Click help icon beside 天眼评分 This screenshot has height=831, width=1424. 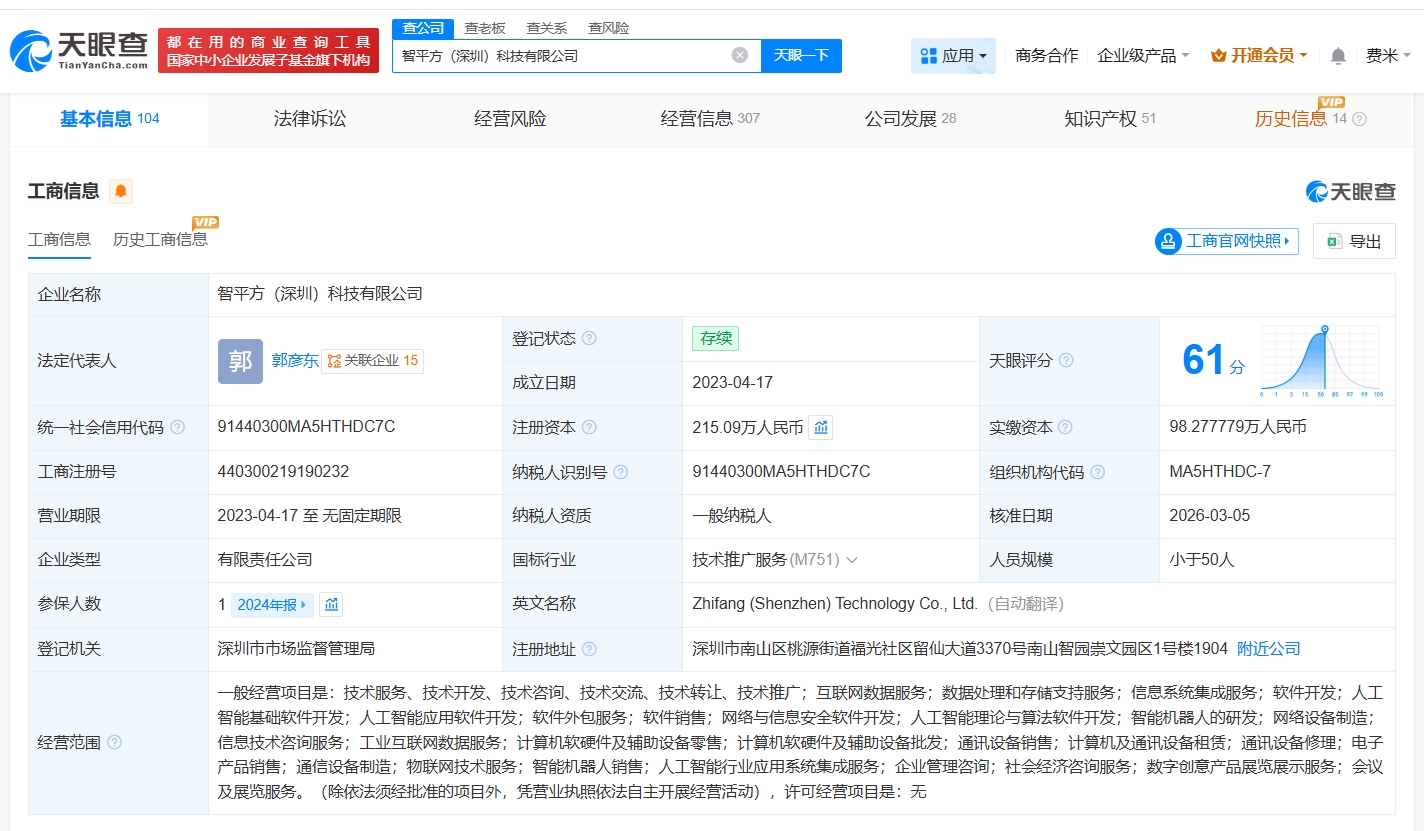1066,360
